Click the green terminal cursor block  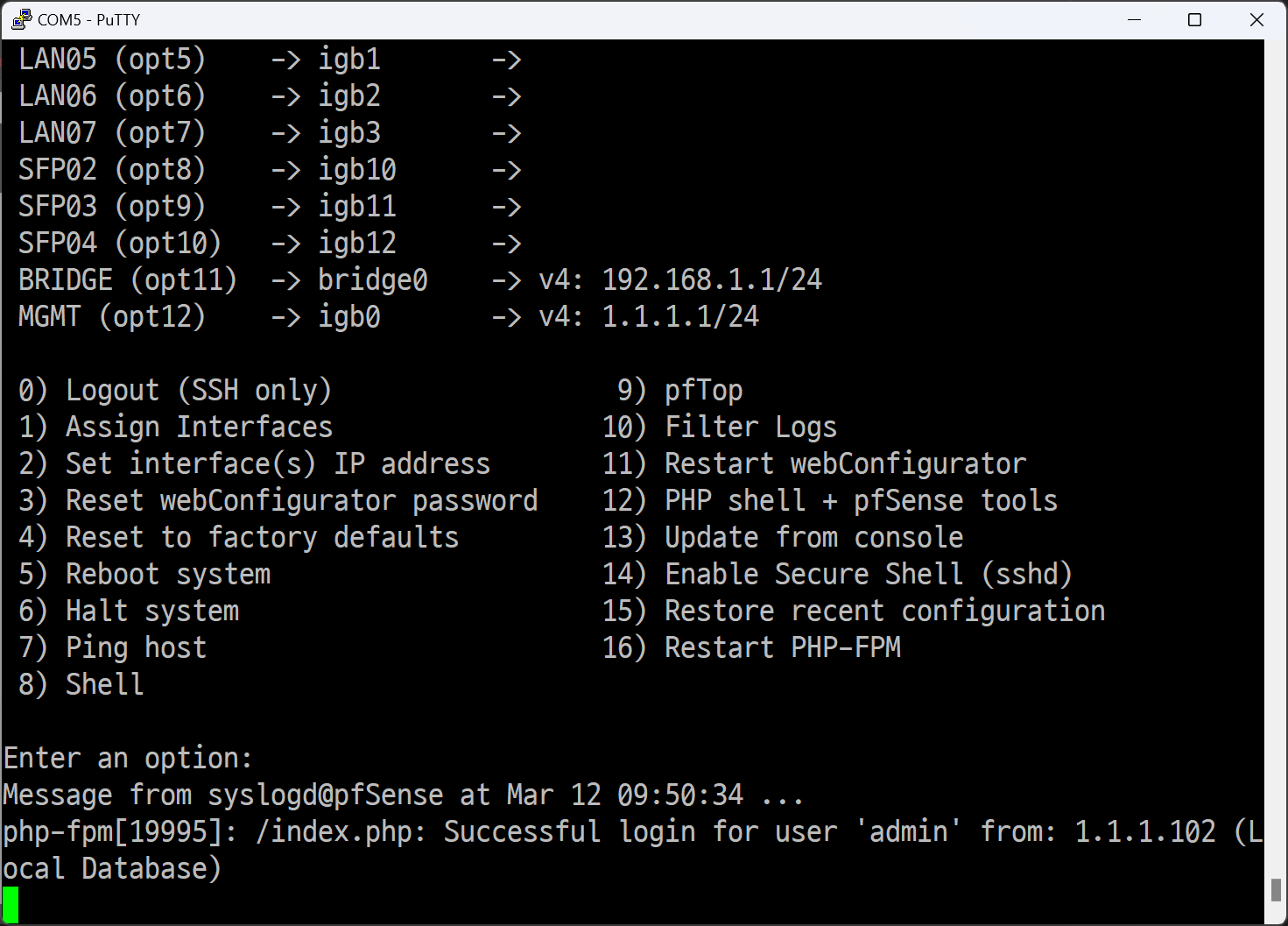(11, 905)
